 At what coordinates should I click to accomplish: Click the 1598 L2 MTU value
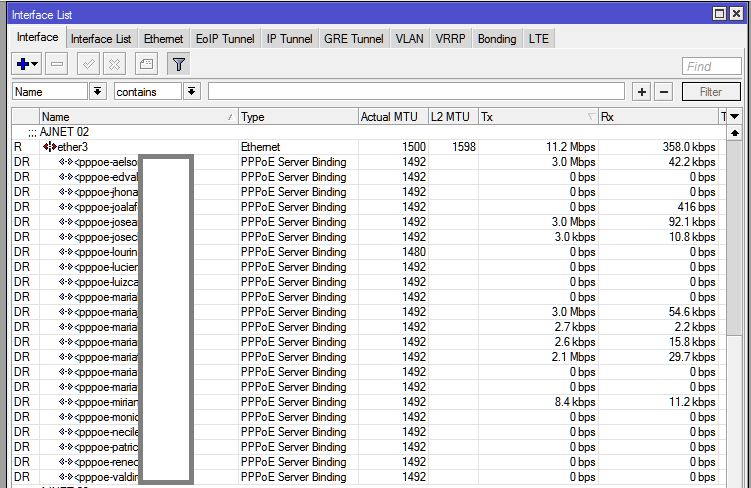464,147
